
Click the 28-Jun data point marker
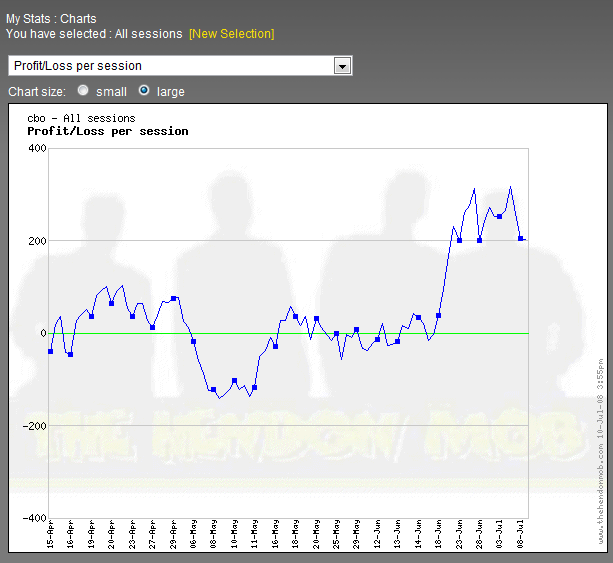click(x=479, y=240)
